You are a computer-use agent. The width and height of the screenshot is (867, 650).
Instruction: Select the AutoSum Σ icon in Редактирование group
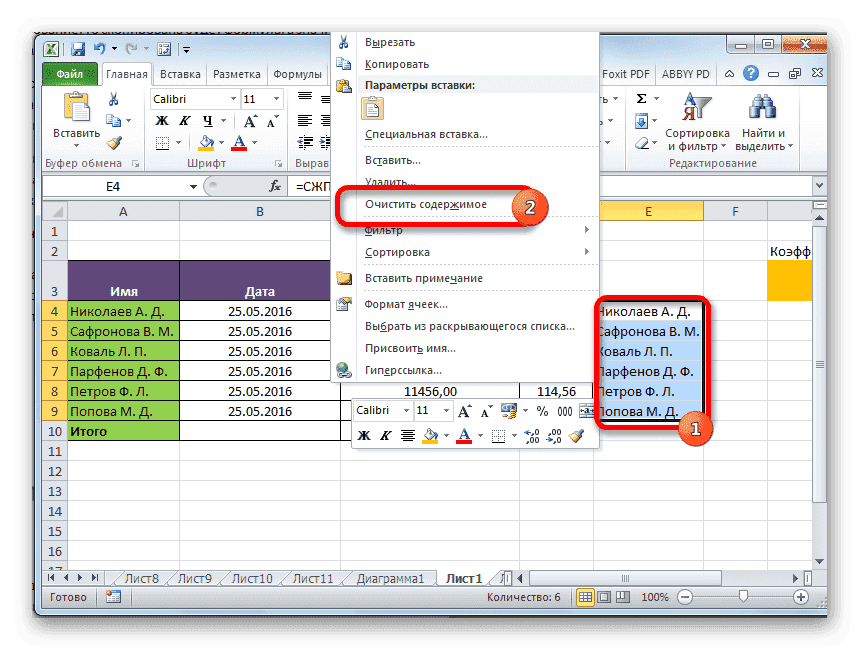tap(641, 98)
